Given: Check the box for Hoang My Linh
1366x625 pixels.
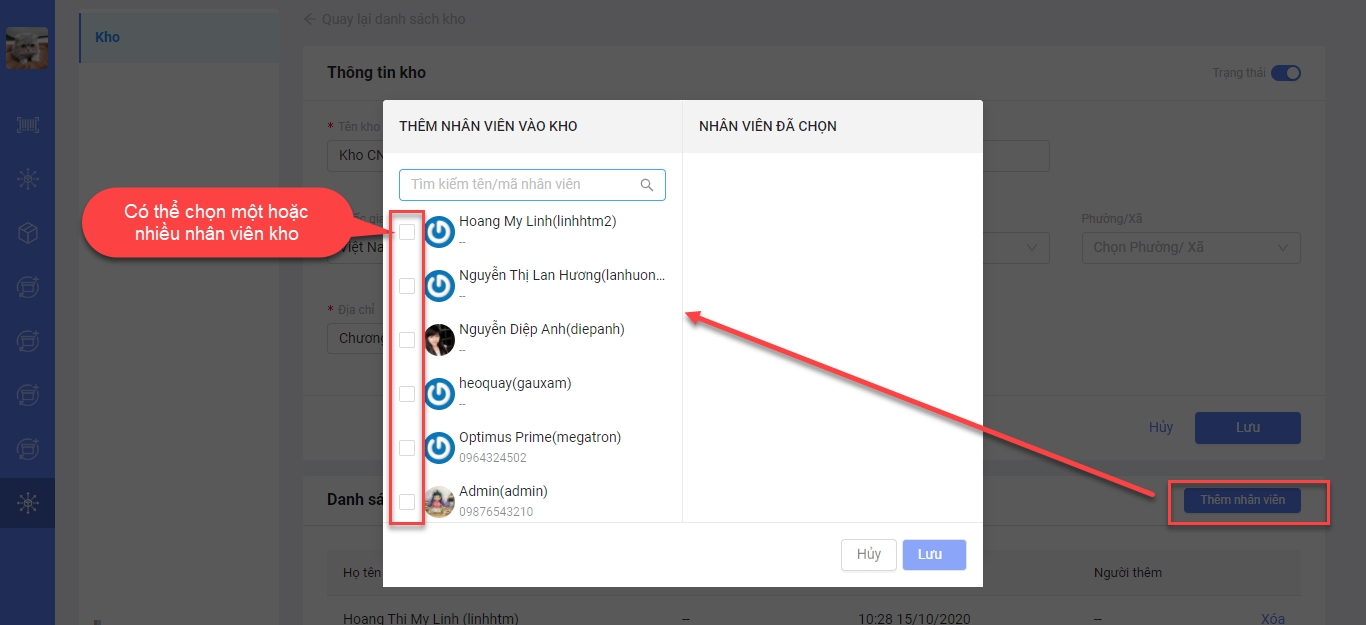Looking at the screenshot, I should point(407,232).
